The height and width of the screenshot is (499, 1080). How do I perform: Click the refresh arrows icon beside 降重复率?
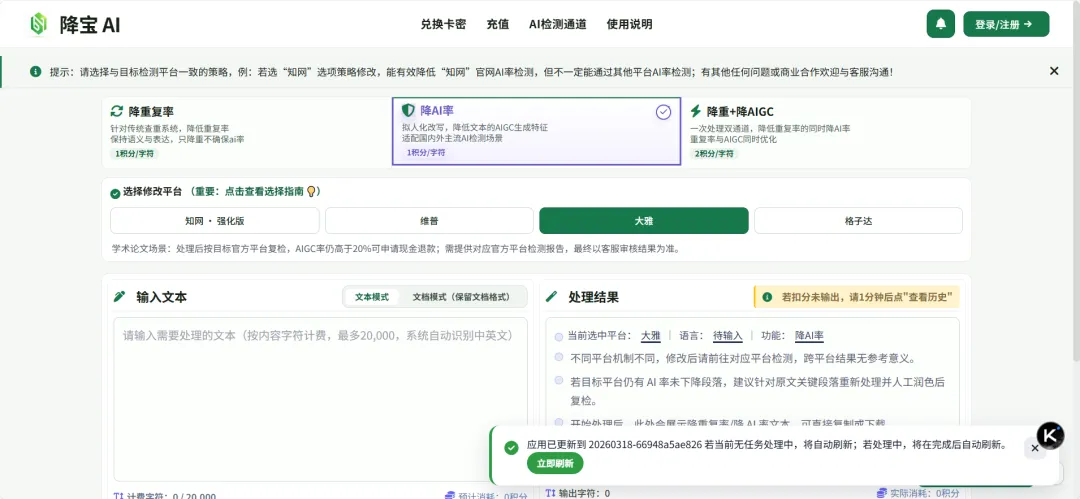[x=117, y=111]
